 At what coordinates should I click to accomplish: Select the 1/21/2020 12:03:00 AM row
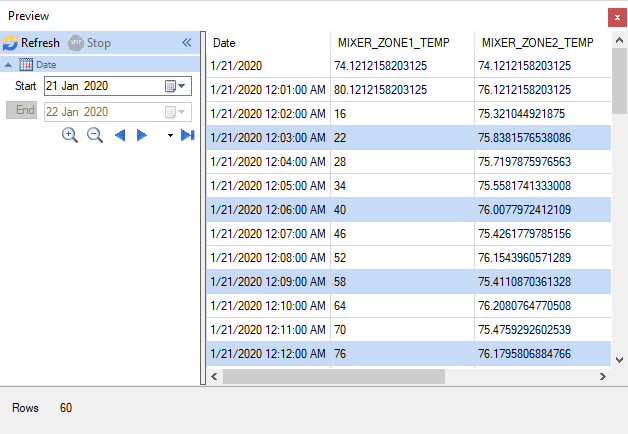pos(409,138)
